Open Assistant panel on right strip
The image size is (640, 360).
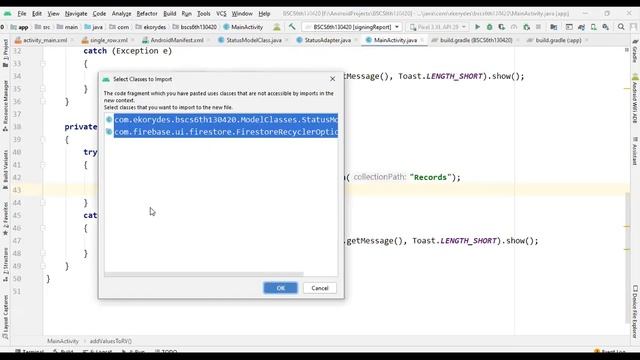tap(635, 151)
